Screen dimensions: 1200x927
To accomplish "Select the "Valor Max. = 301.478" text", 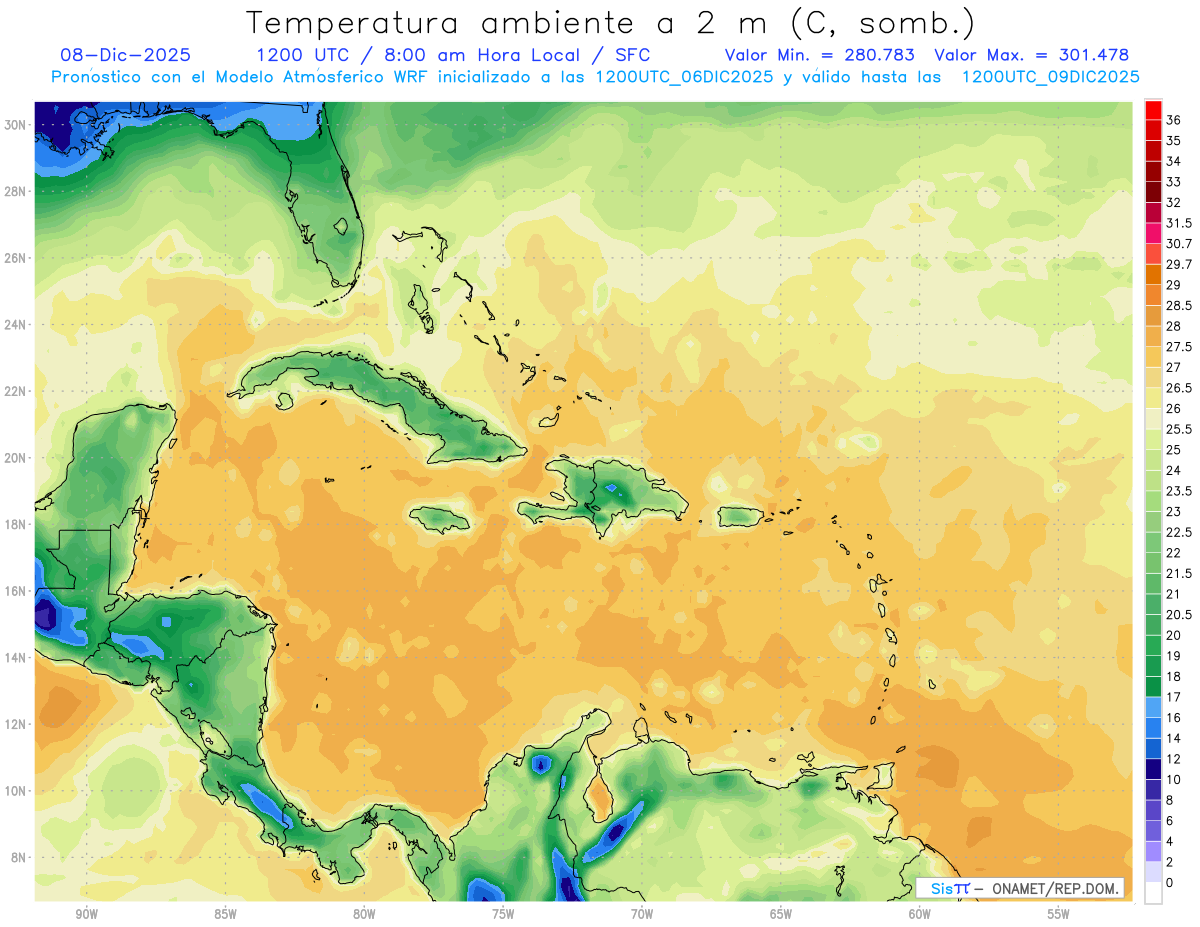I will pyautogui.click(x=1031, y=55).
